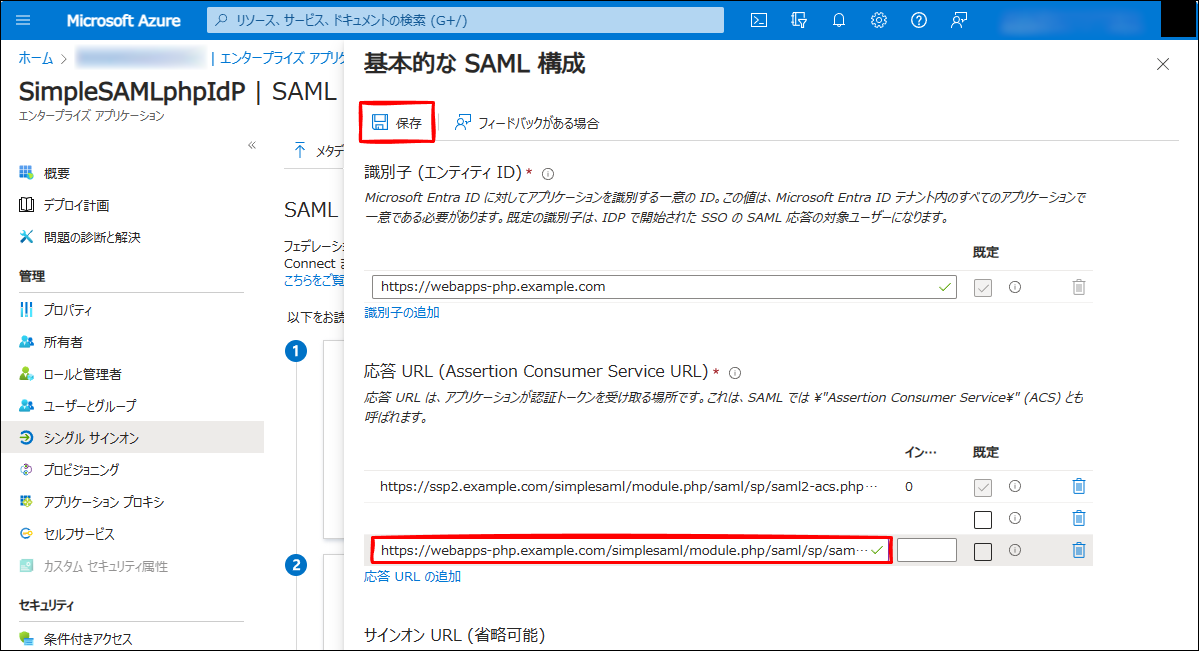Delete the ssp2.example.com reply URL

pos(1078,486)
